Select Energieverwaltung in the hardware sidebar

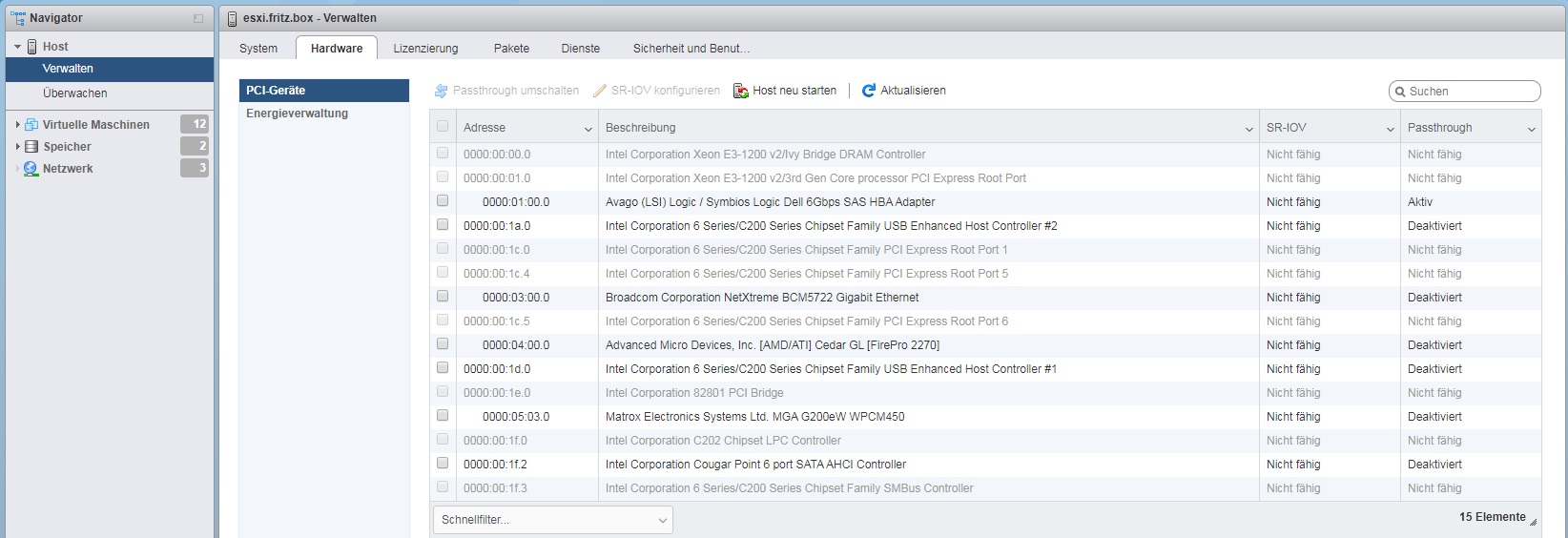(297, 114)
